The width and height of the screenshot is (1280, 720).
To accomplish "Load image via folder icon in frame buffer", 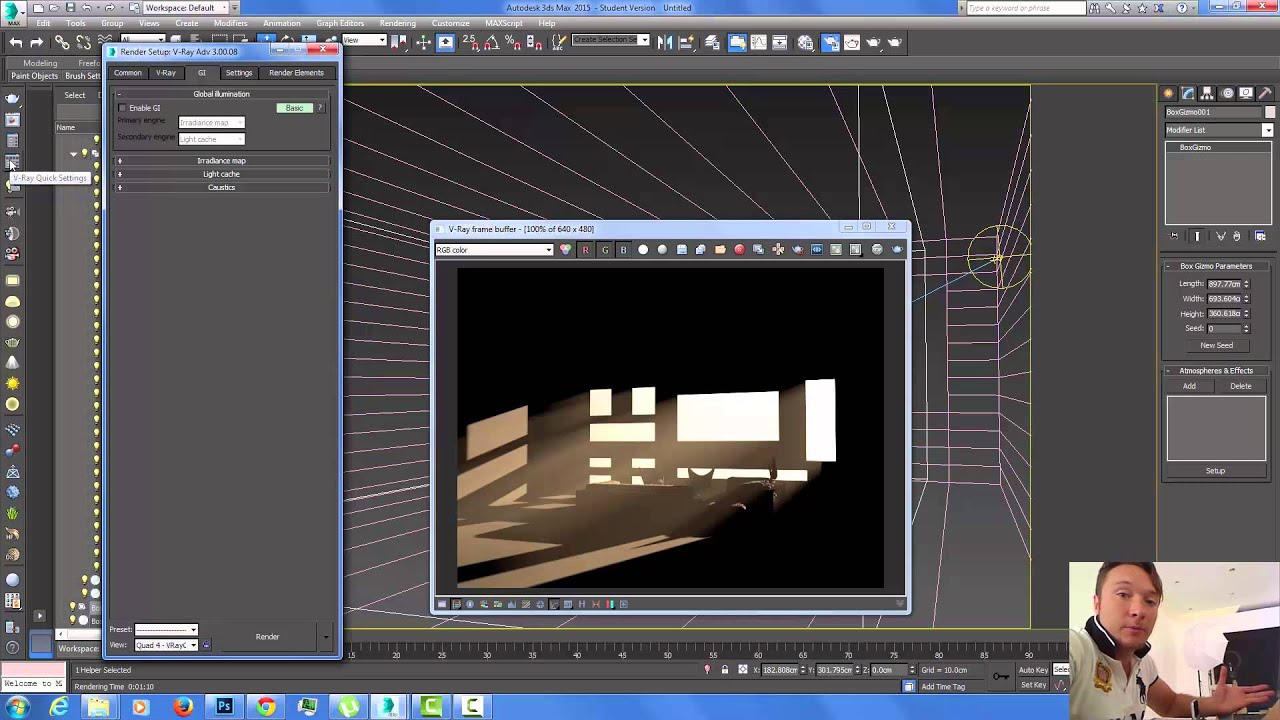I will 720,250.
